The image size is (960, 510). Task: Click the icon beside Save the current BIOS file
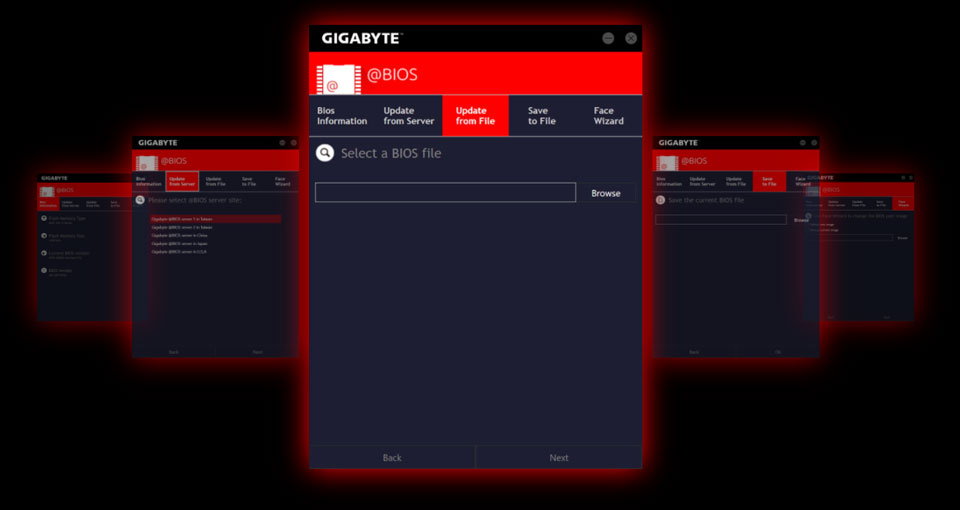660,200
